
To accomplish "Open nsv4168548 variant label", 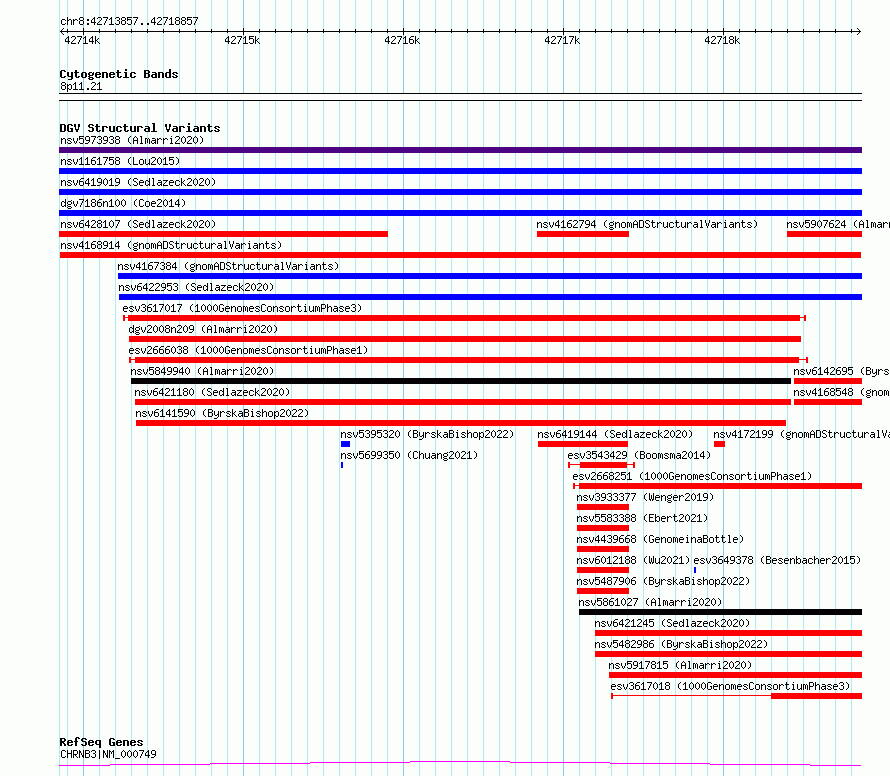I will tap(841, 392).
